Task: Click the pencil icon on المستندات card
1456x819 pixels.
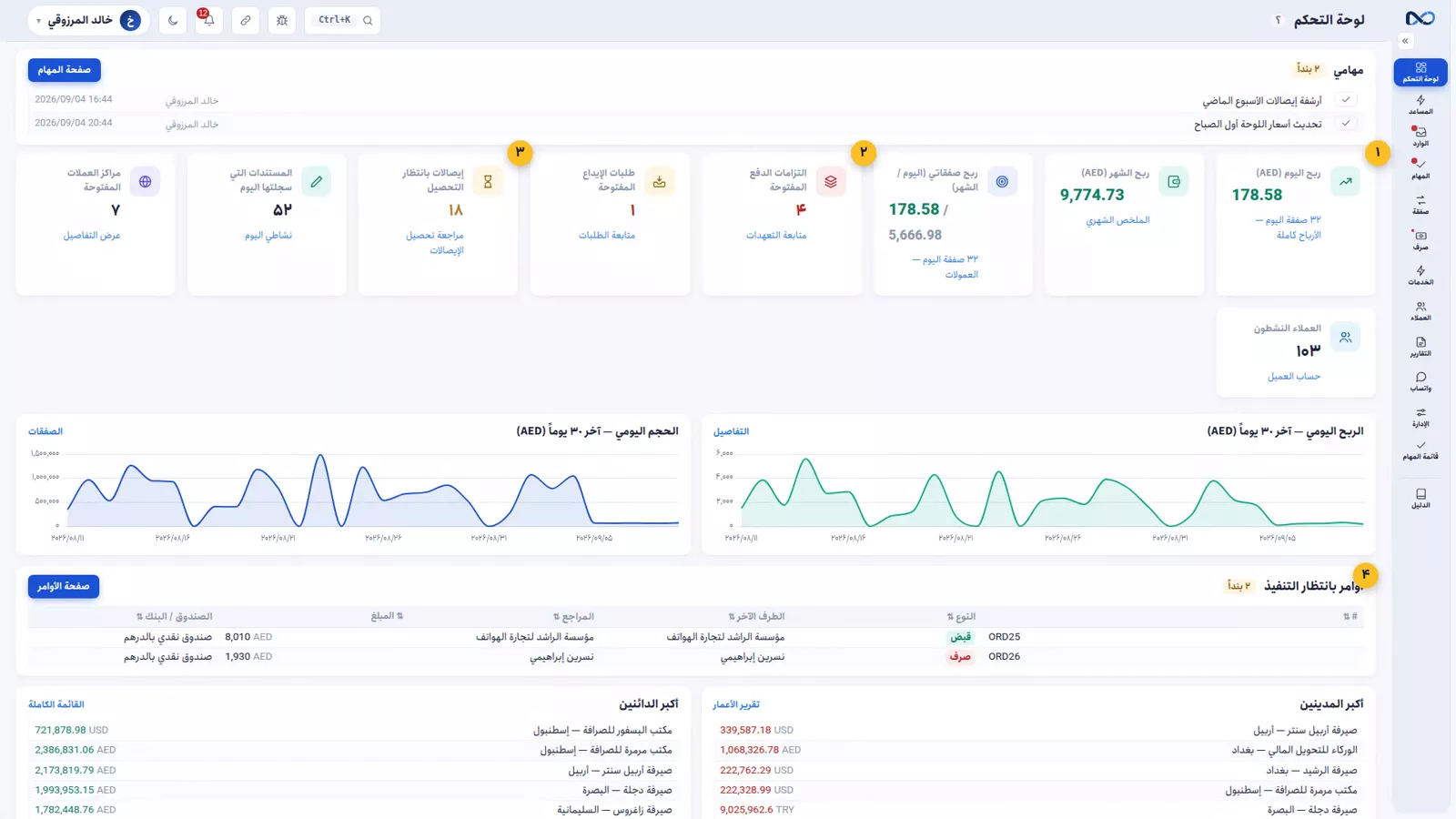Action: click(317, 181)
